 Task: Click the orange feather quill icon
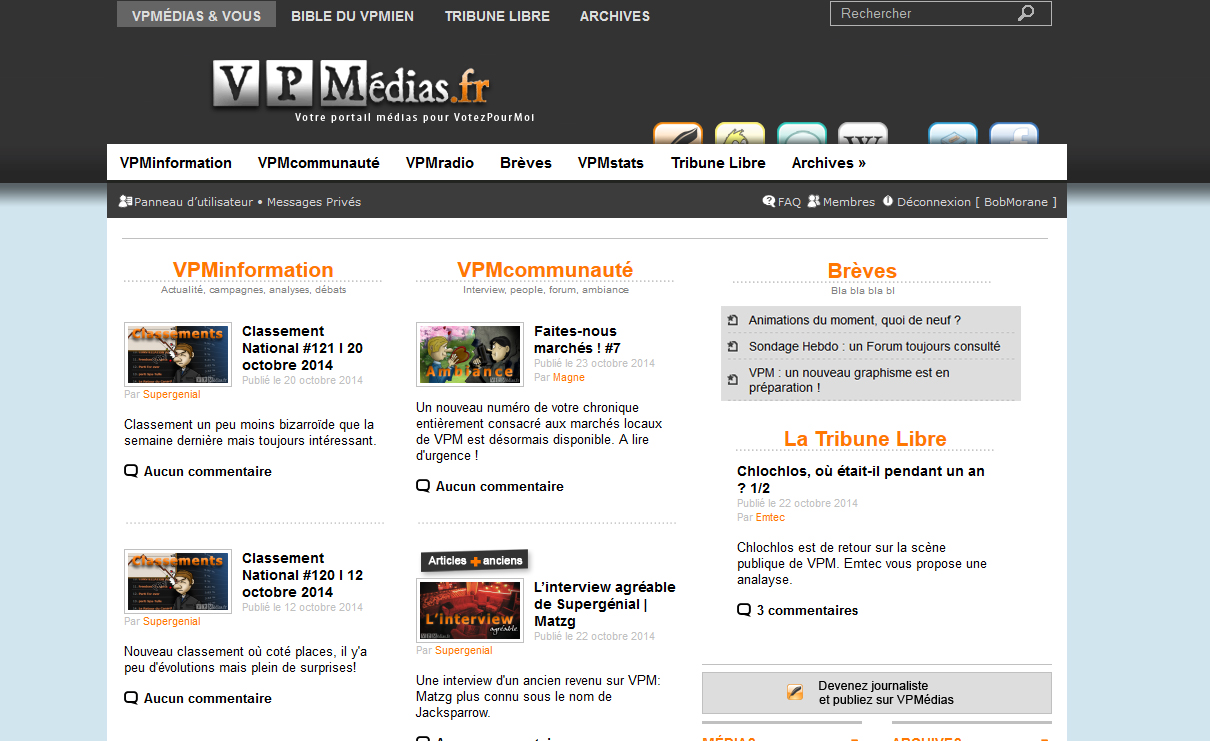(x=678, y=134)
